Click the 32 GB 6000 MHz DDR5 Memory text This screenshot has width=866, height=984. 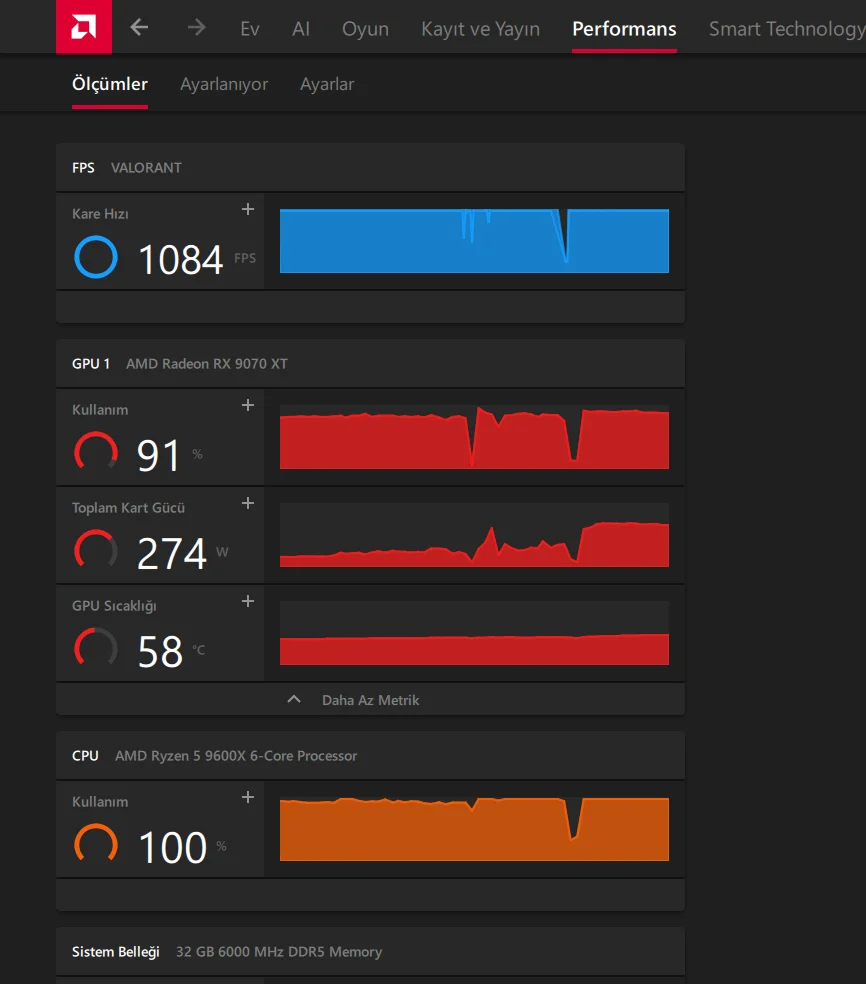tap(279, 952)
